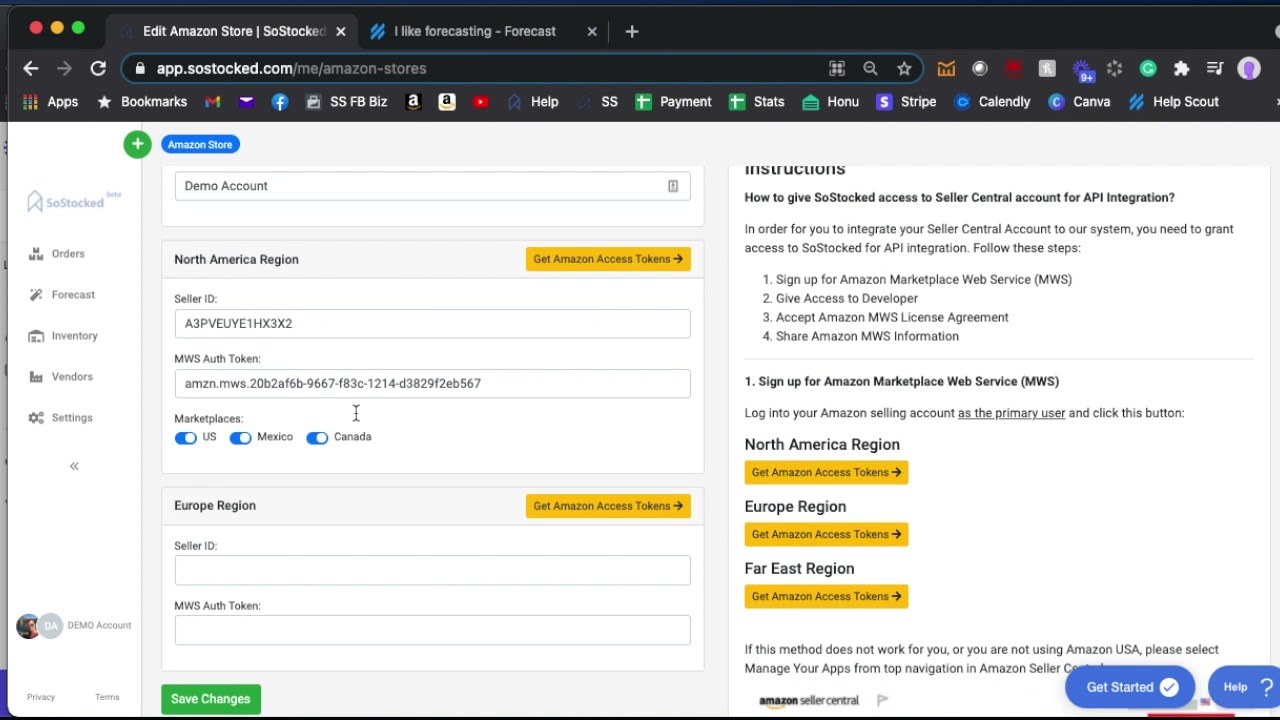Open the Help Scout bookmark
The image size is (1280, 720).
[x=1174, y=102]
